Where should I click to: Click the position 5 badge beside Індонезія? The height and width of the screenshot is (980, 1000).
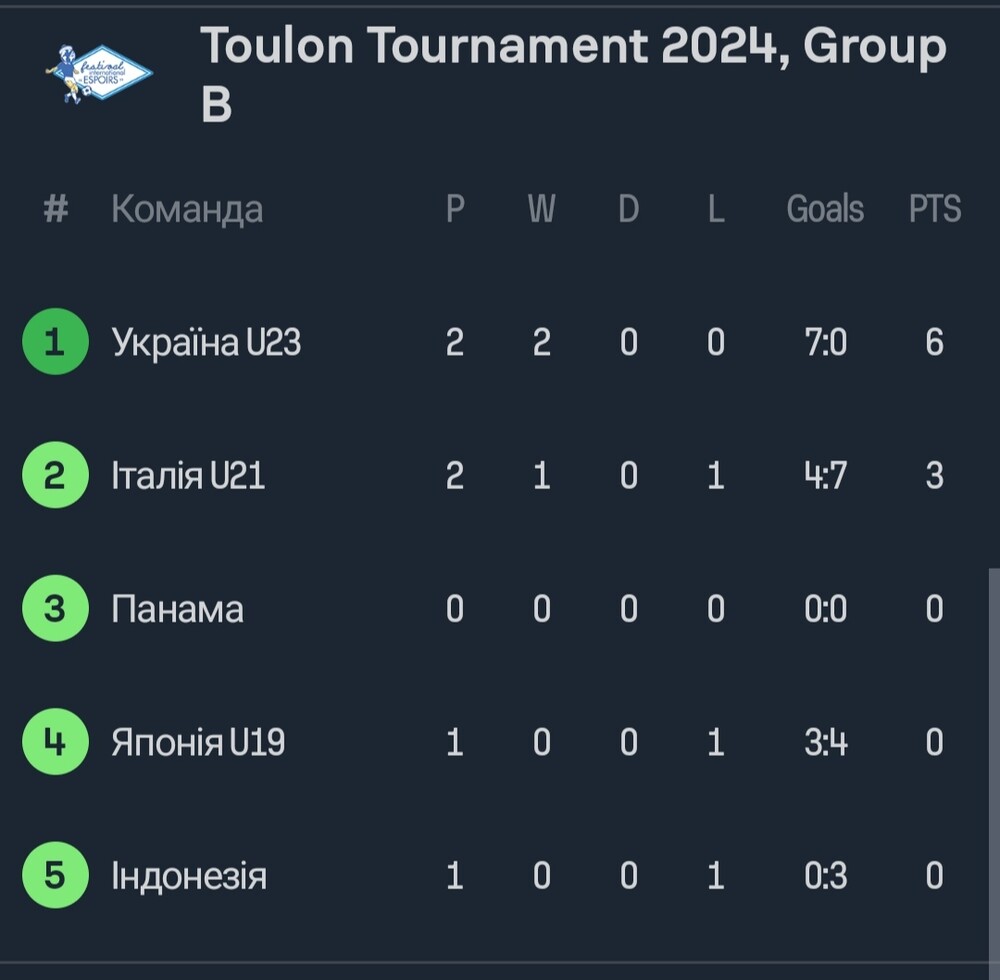click(55, 875)
